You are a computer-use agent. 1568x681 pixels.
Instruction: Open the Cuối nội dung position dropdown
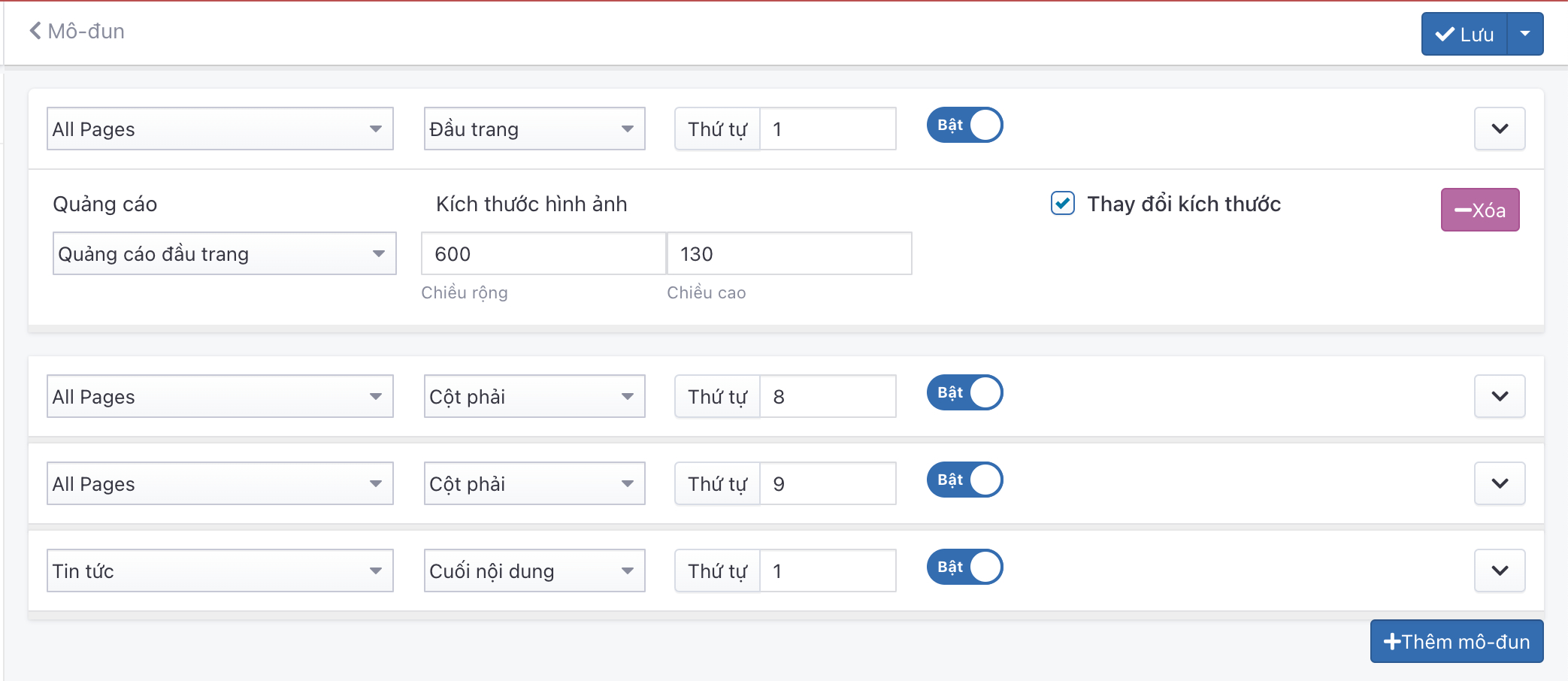[x=534, y=571]
